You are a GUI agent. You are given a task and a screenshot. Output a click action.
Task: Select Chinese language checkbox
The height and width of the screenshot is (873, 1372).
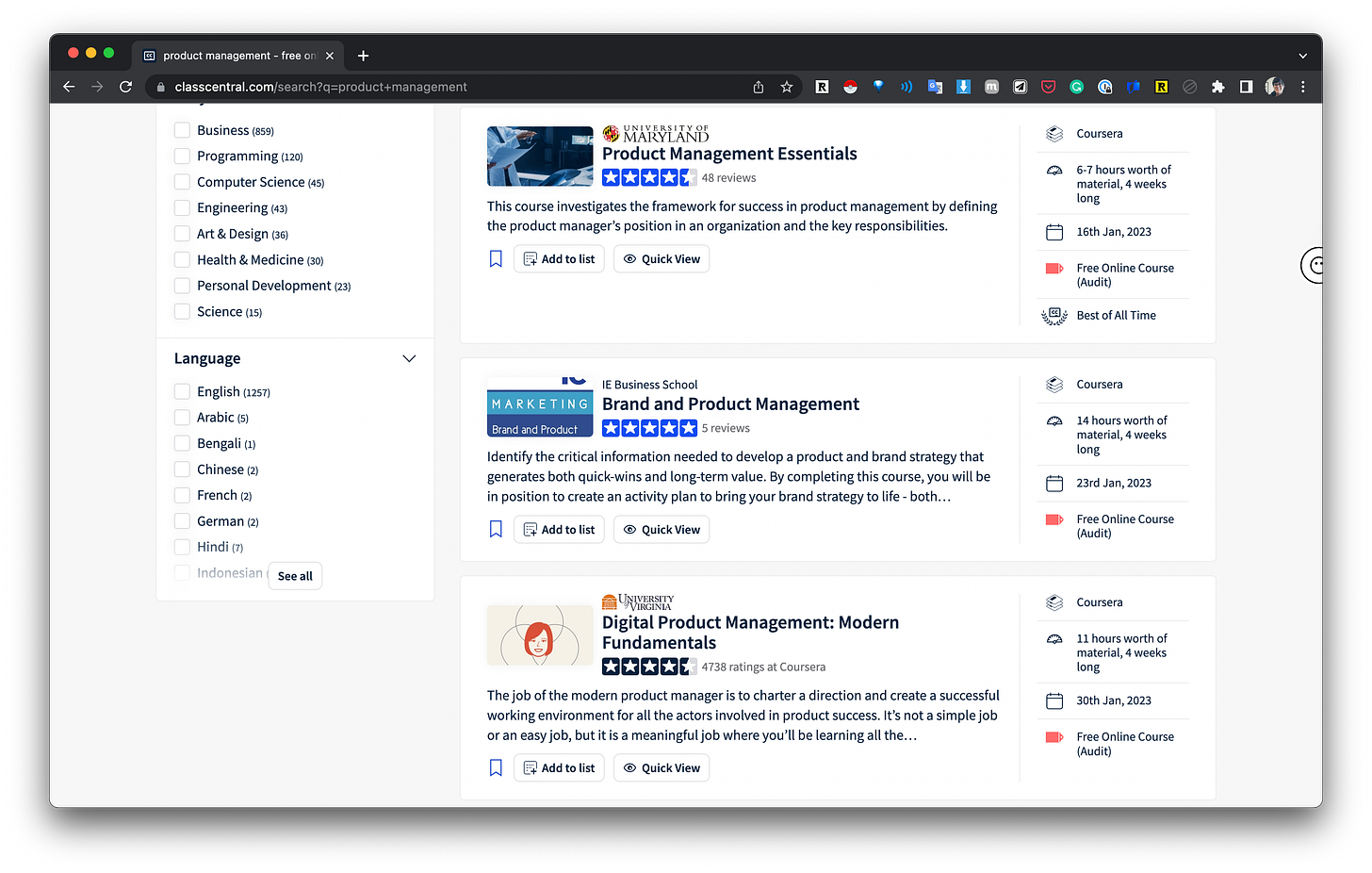(x=182, y=469)
